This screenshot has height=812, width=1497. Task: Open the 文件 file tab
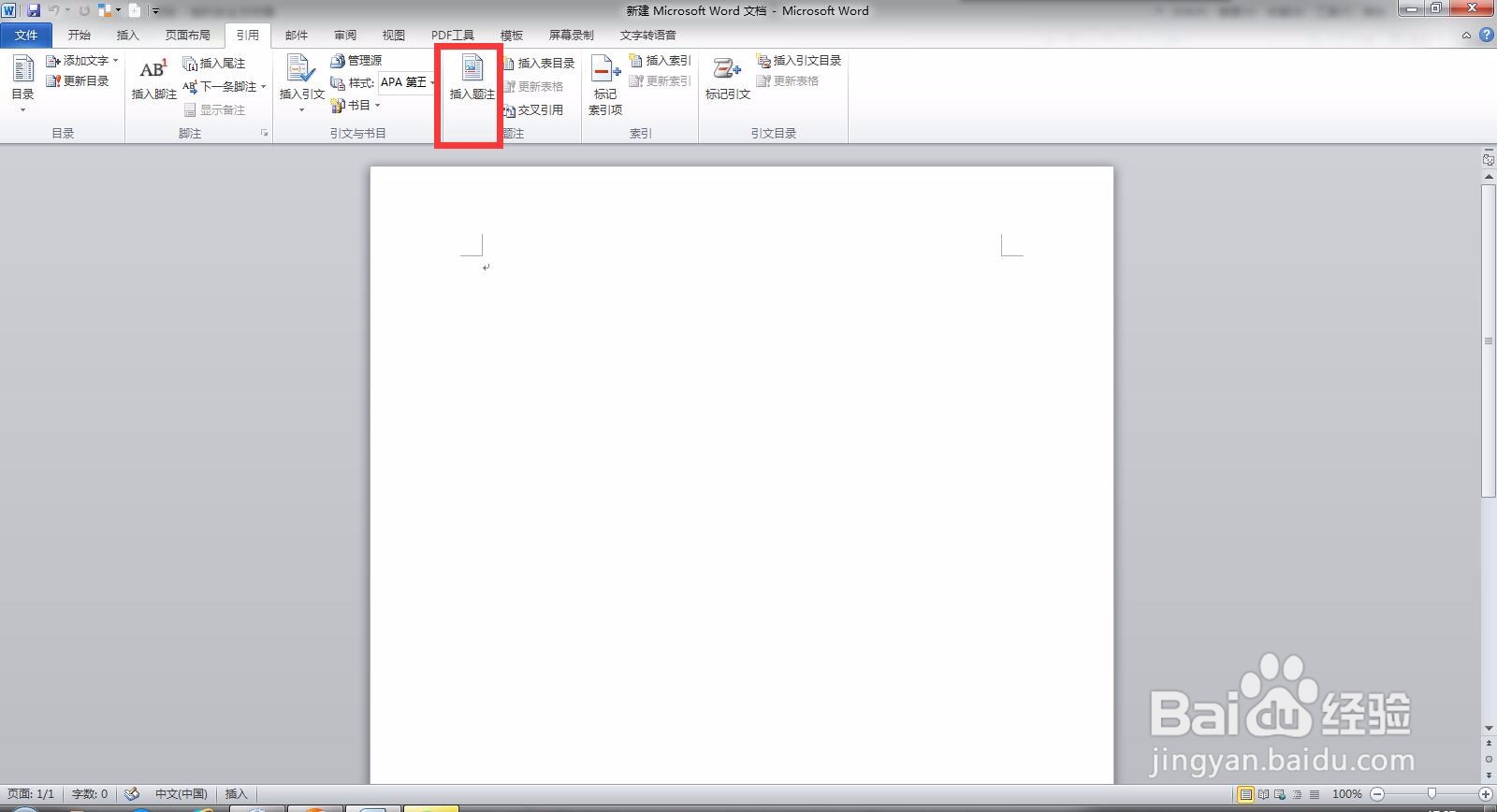[x=26, y=36]
